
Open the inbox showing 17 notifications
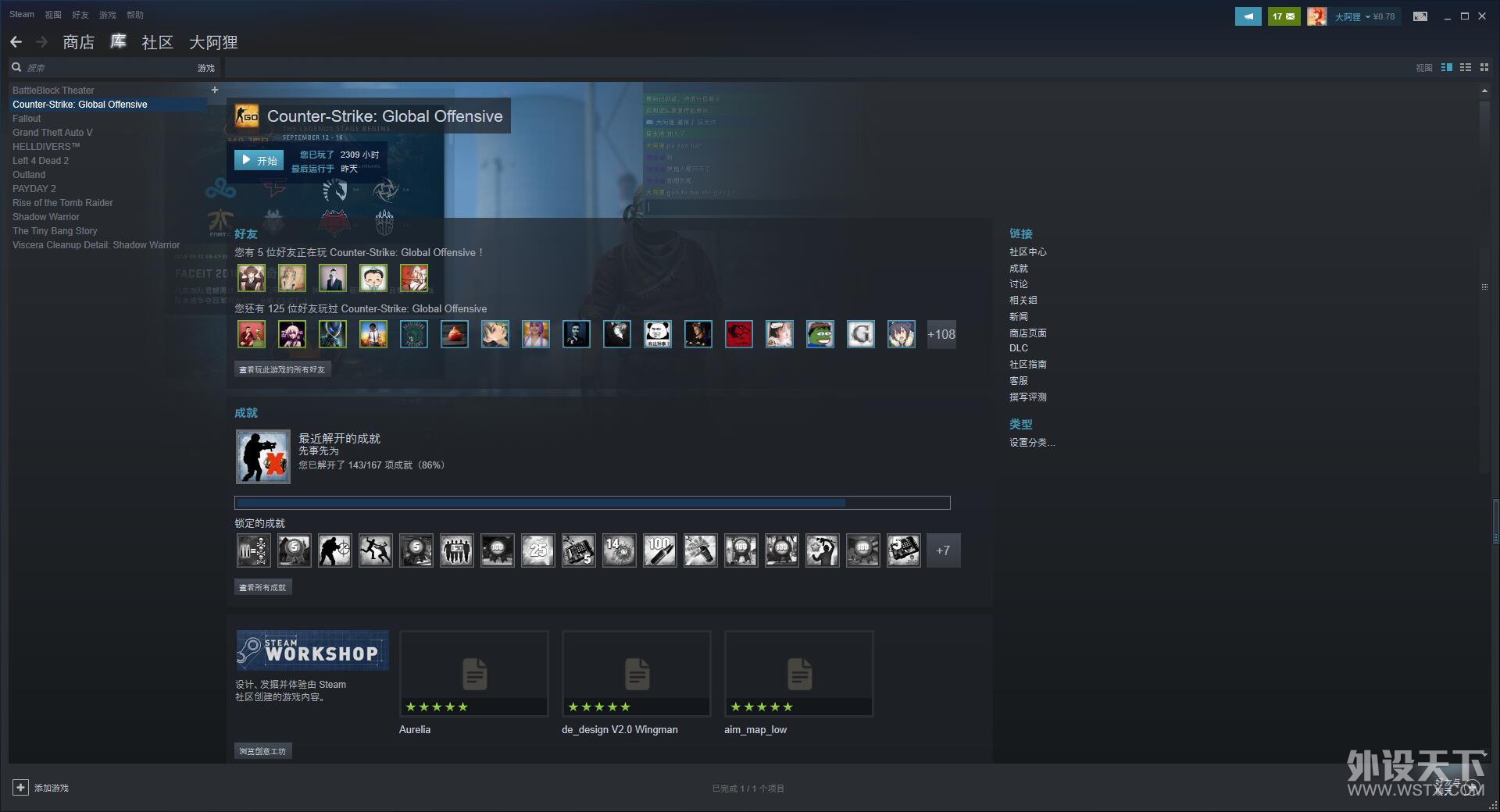[1284, 16]
